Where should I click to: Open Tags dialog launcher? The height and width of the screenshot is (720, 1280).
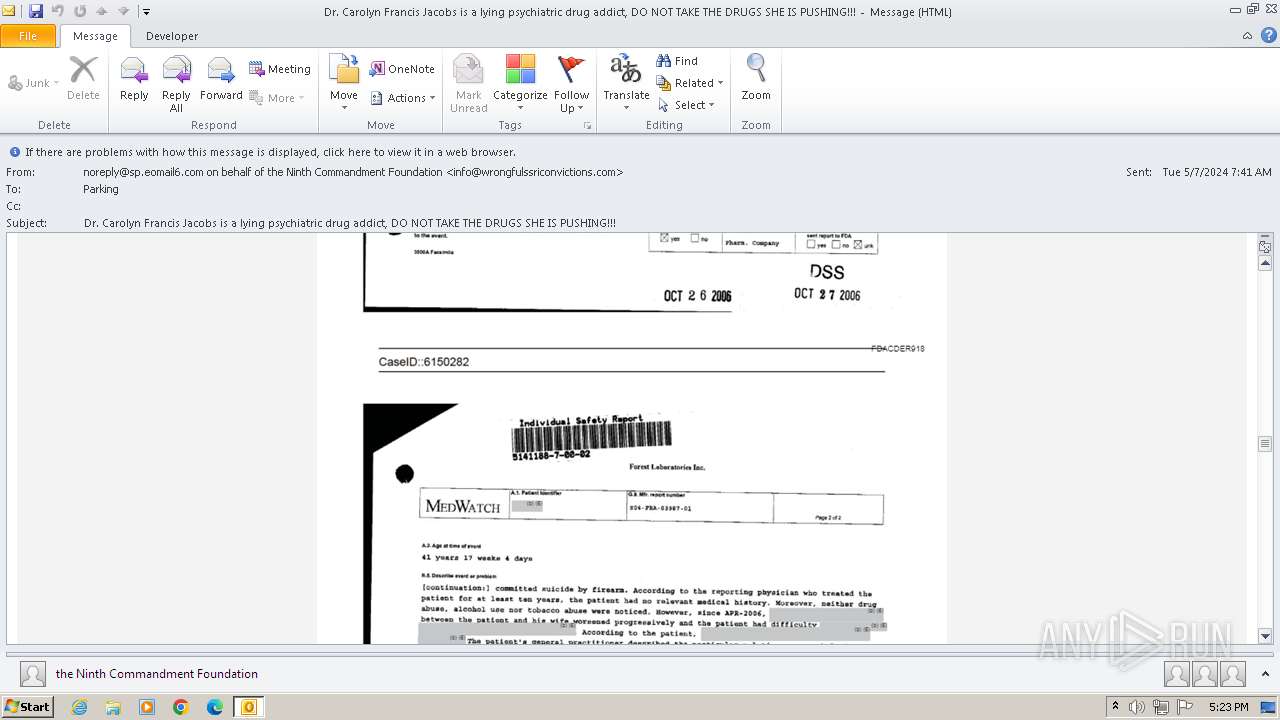click(588, 126)
